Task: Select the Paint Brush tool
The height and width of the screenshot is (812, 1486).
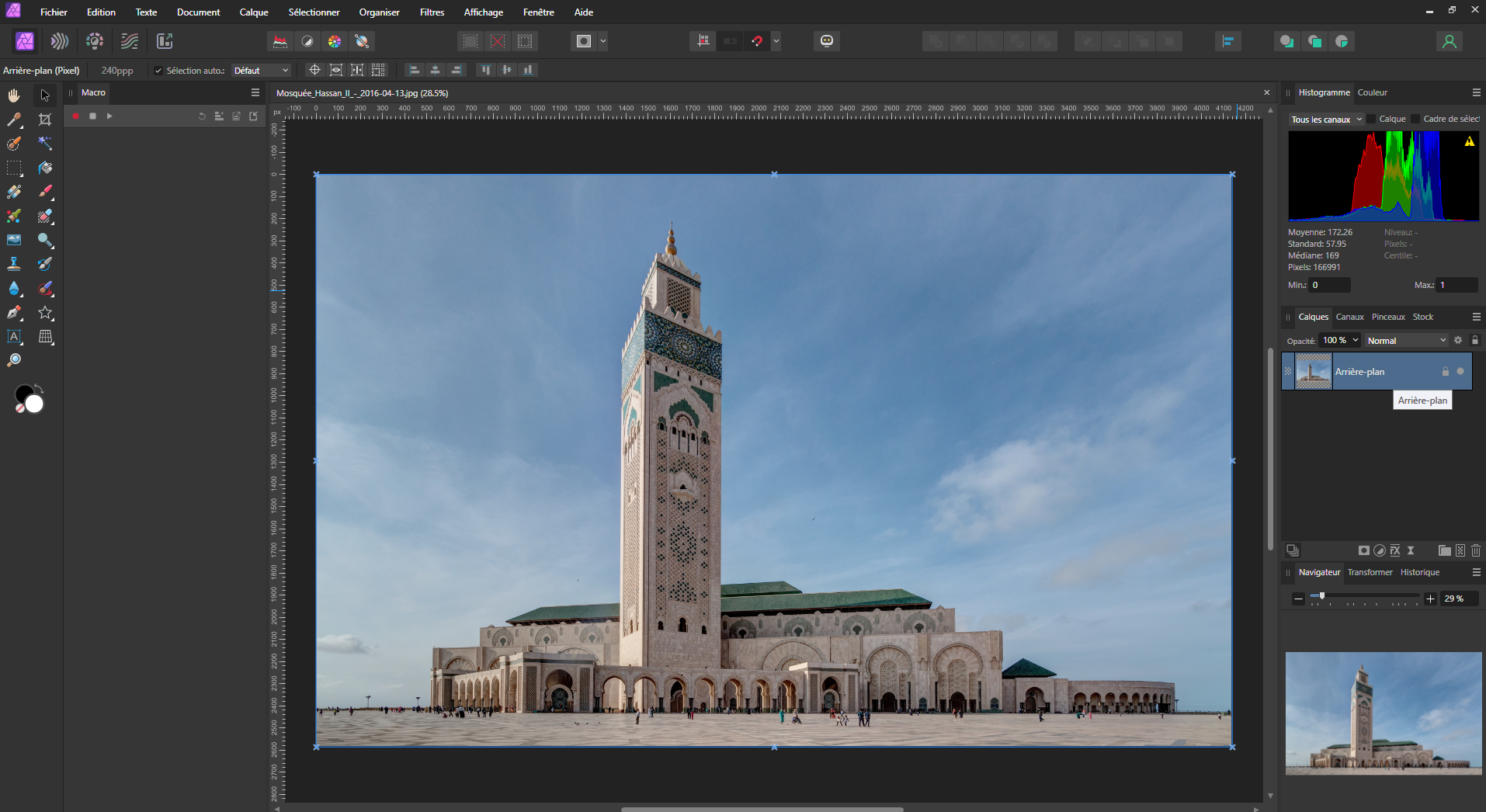Action: click(45, 192)
